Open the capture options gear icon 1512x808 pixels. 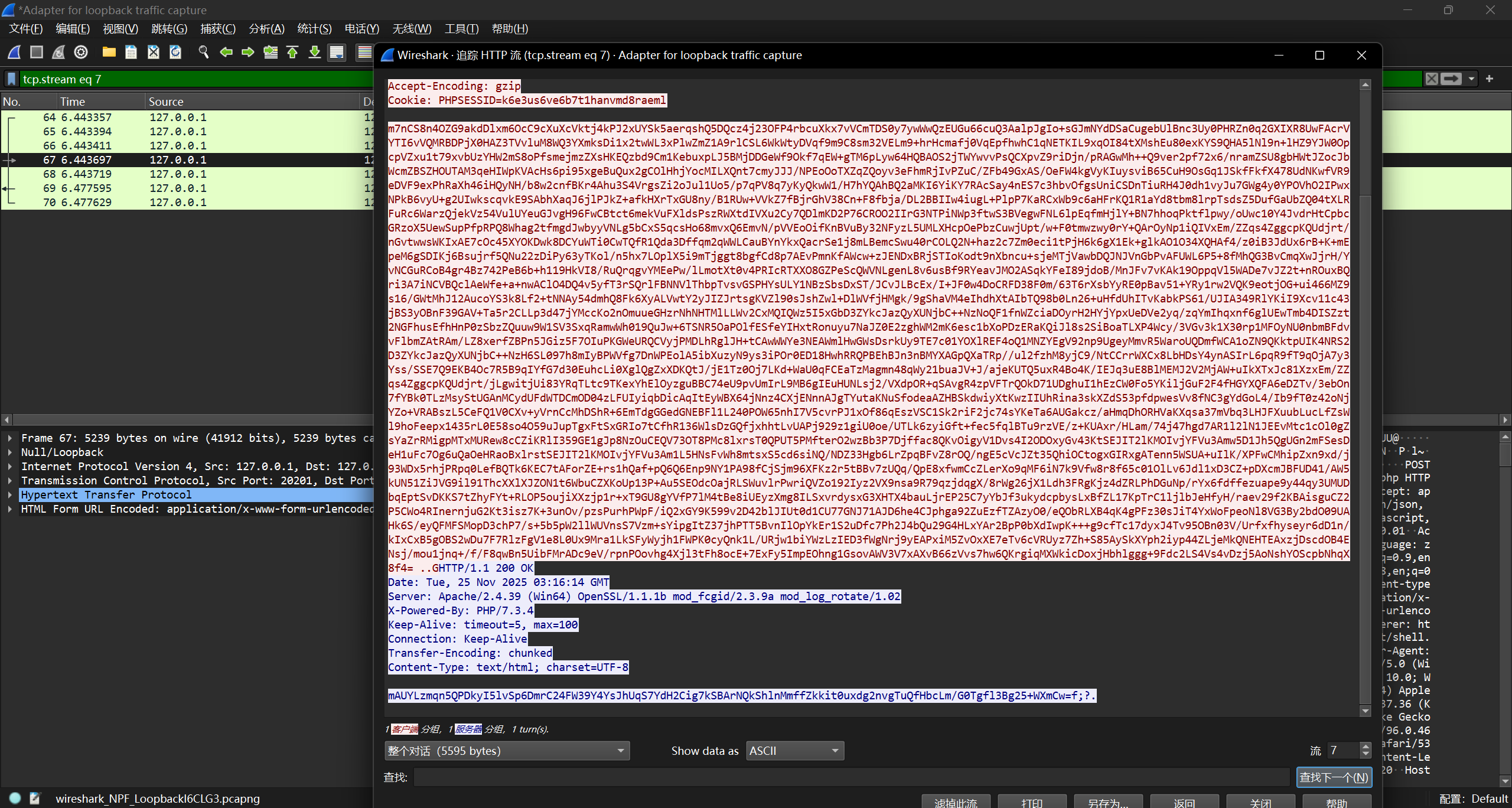[81, 53]
